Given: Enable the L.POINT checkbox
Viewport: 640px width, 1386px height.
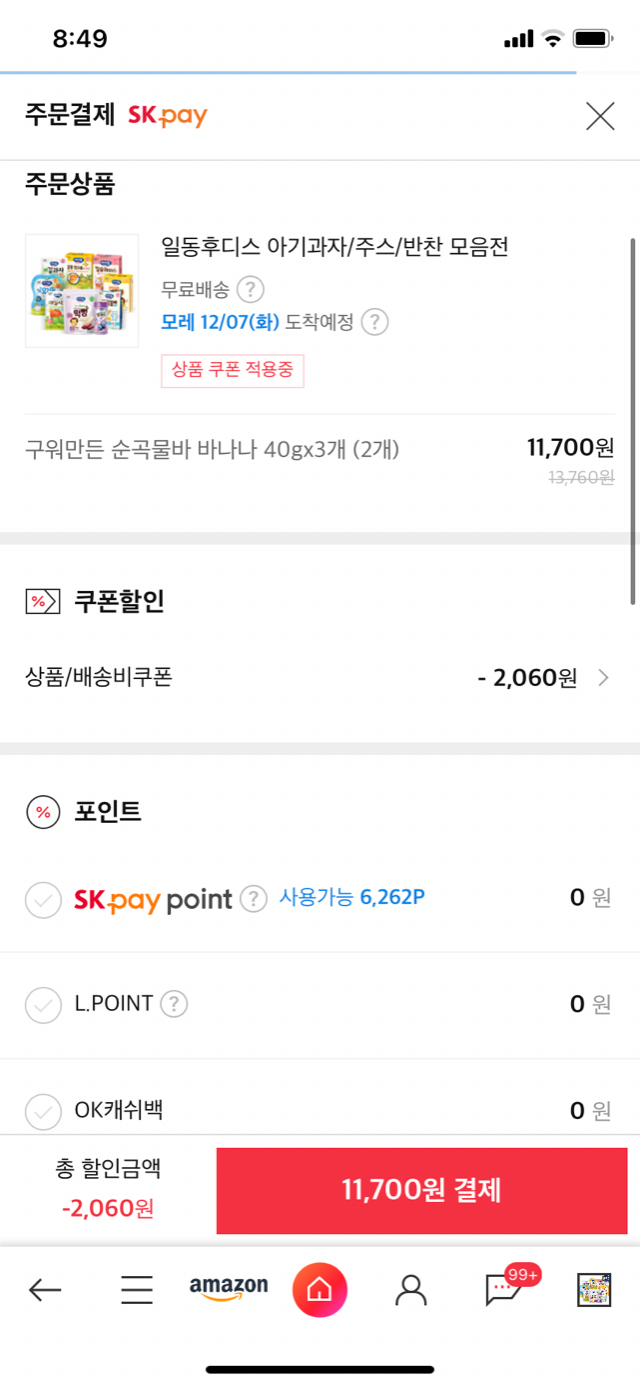Looking at the screenshot, I should [43, 1005].
